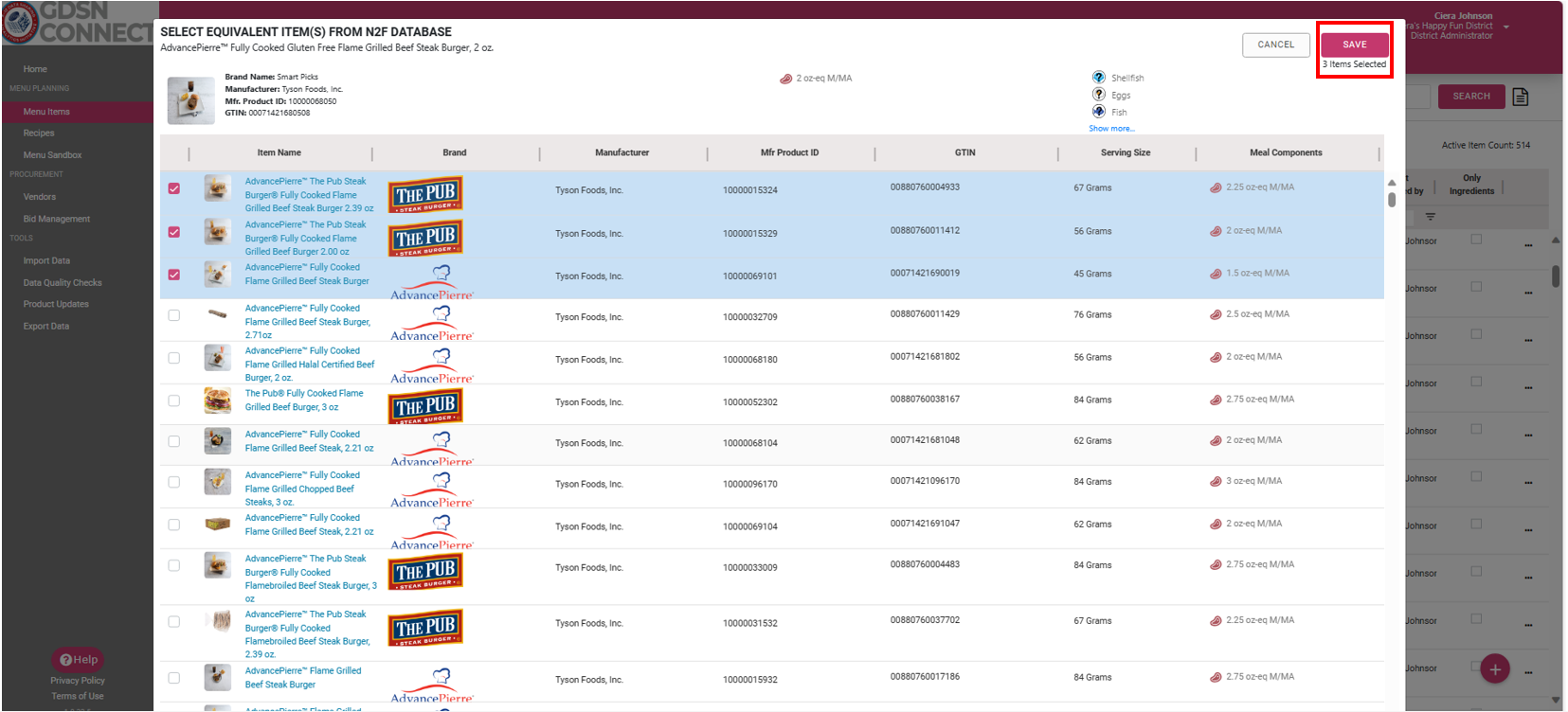
Task: Click the meat icon beside 3 oz-eq M/MA
Action: point(1216,481)
